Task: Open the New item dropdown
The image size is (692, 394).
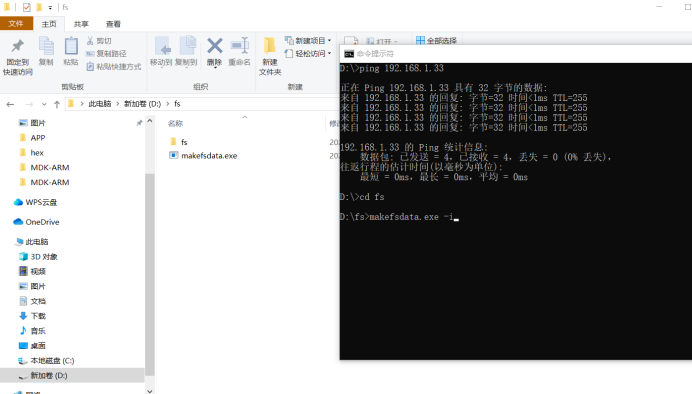Action: 308,41
